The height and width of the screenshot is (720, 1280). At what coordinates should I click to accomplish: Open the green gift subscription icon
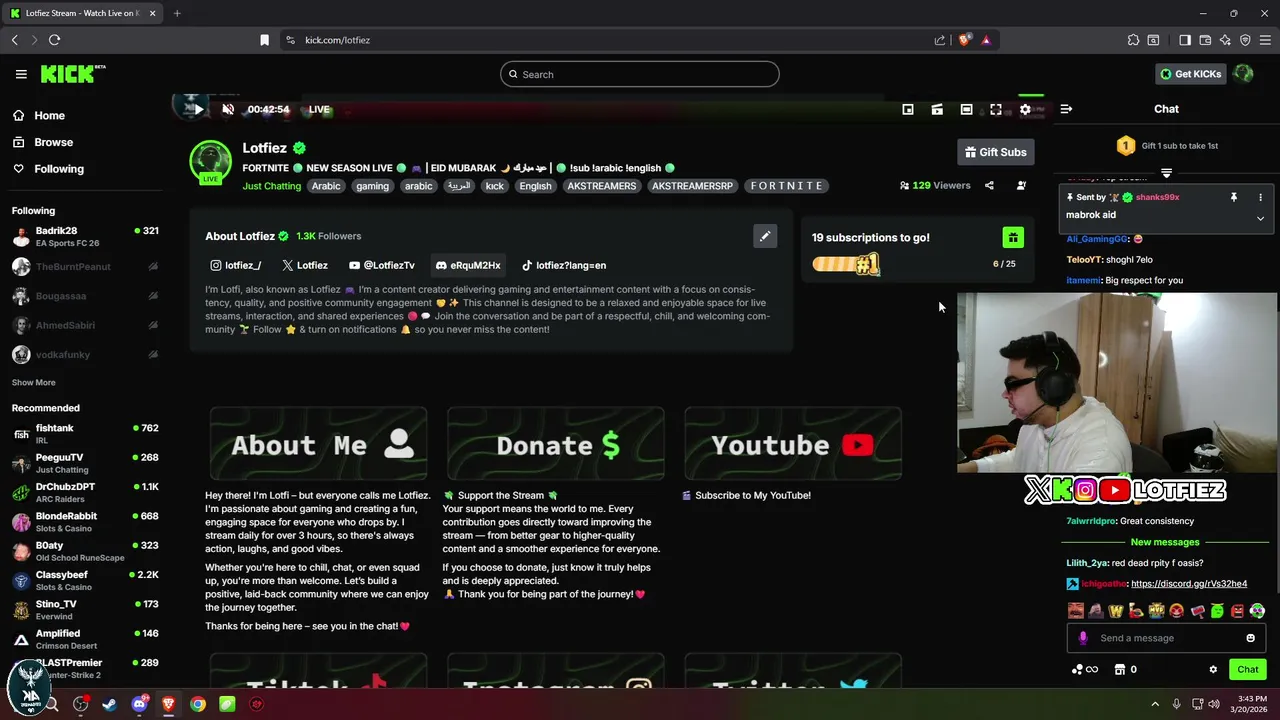coord(1013,237)
